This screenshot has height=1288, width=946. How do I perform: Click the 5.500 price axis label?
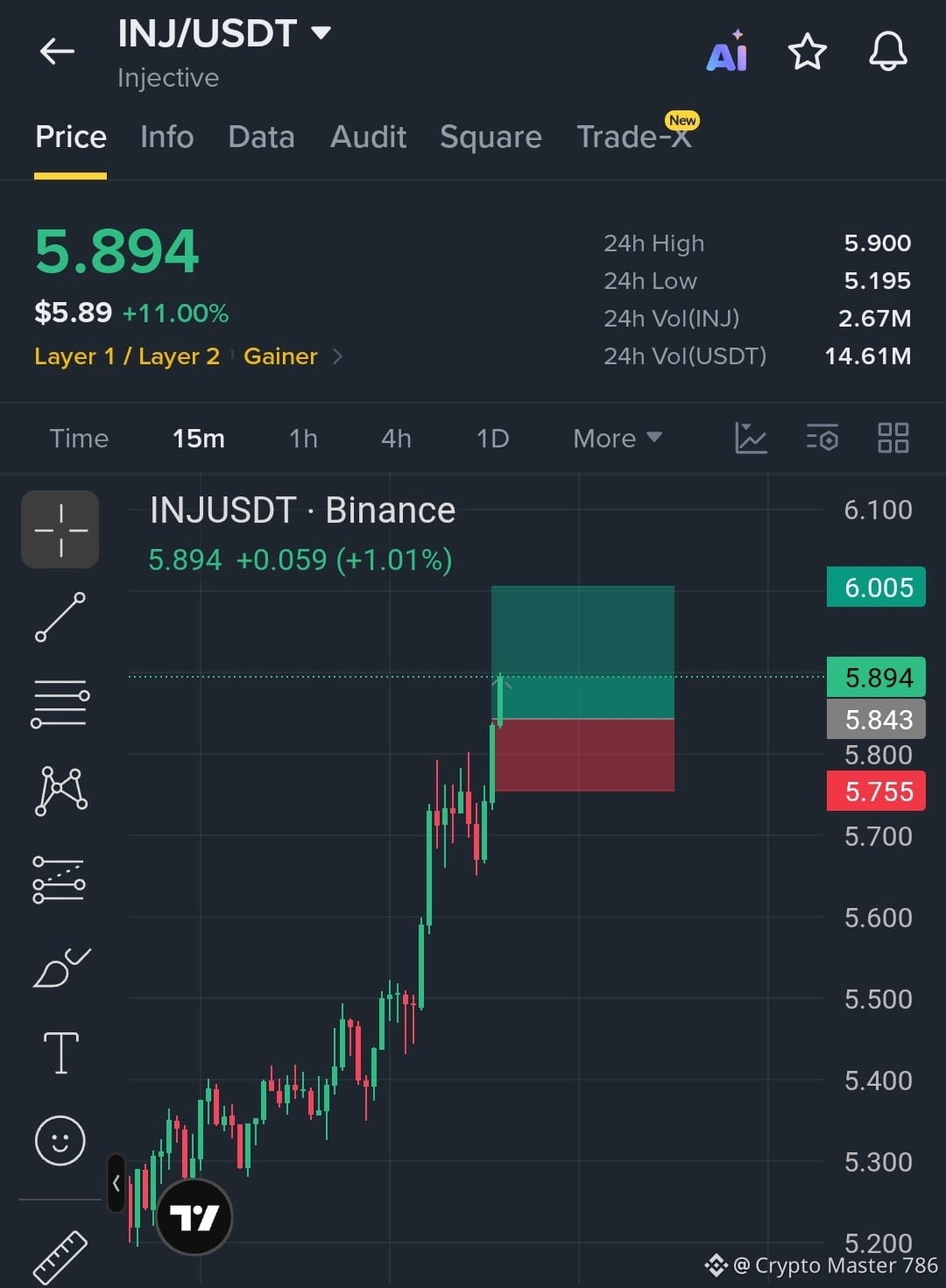[x=878, y=999]
